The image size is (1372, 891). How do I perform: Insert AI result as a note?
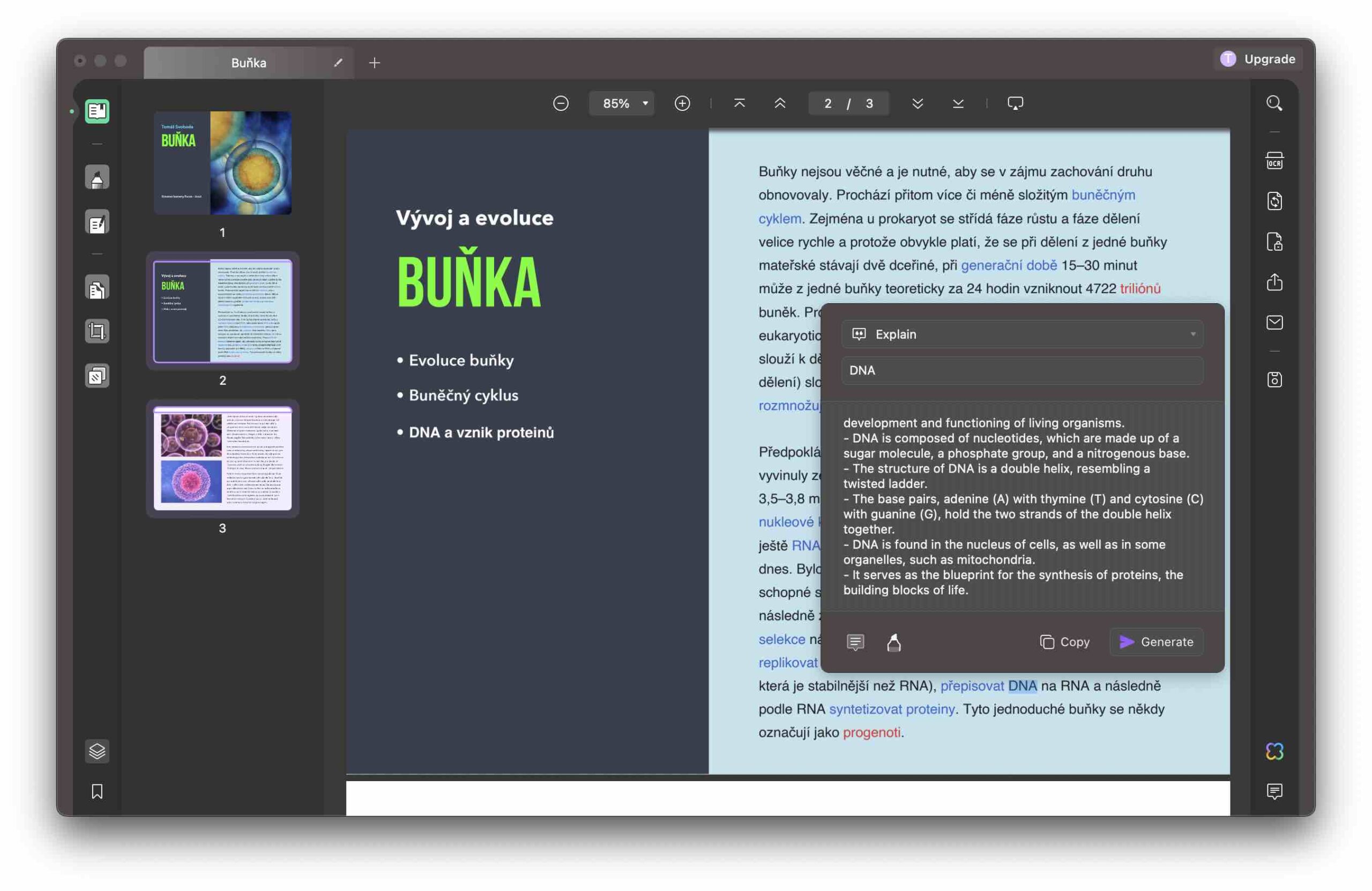point(855,641)
